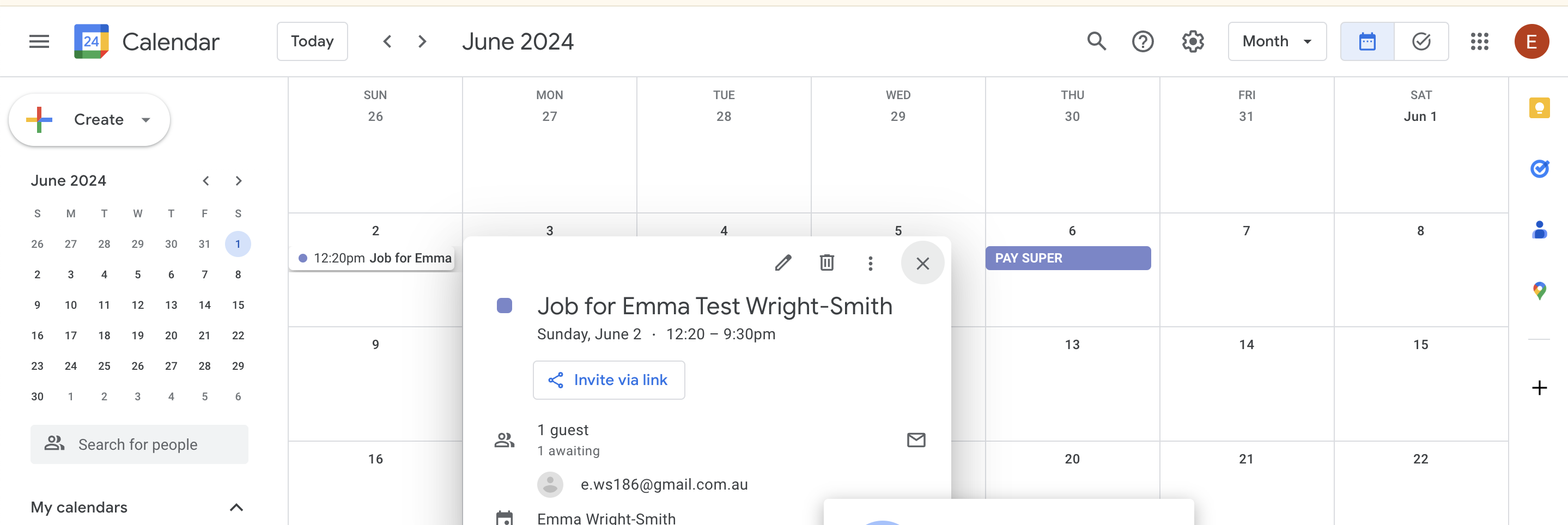1568x525 pixels.
Task: Click day 30 under THU header
Action: (1072, 116)
